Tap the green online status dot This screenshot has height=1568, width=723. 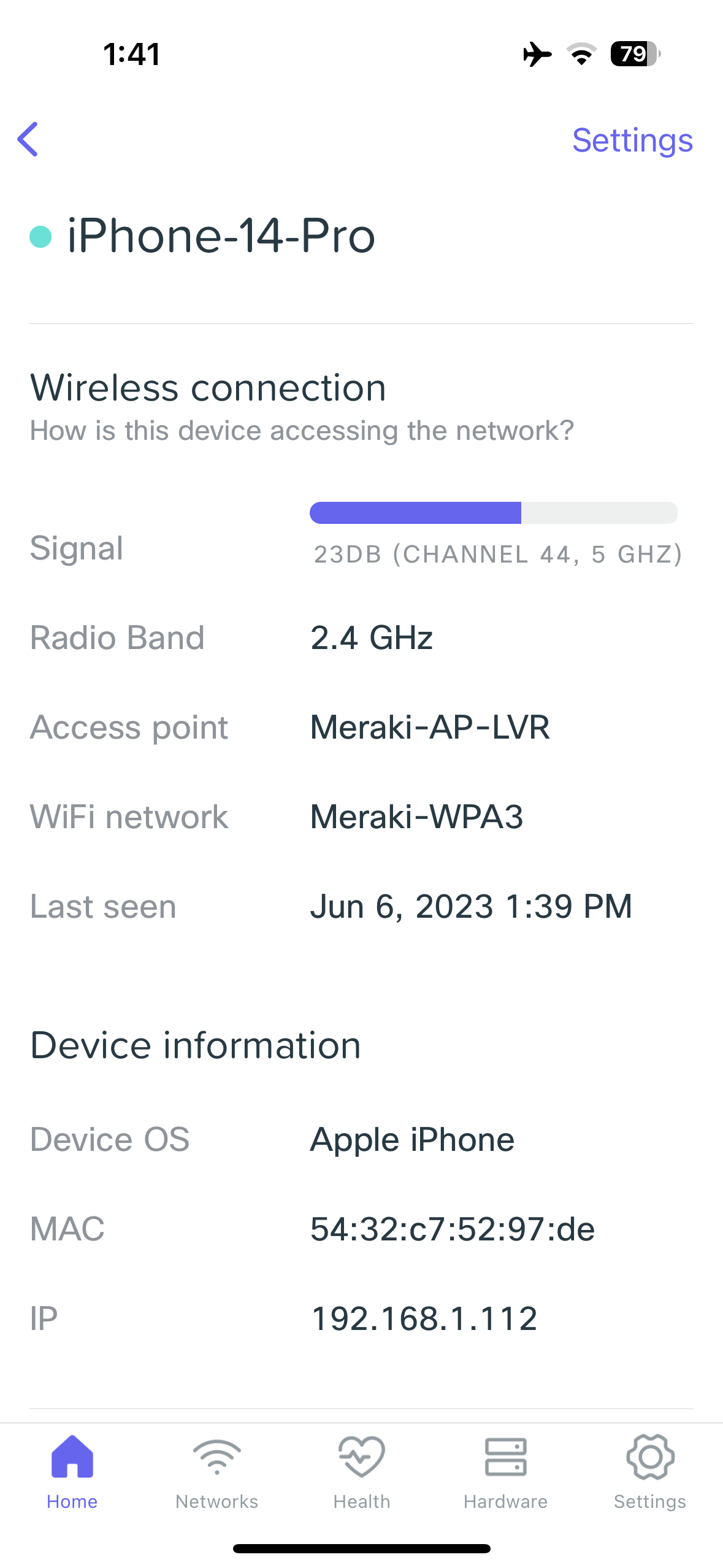point(40,237)
